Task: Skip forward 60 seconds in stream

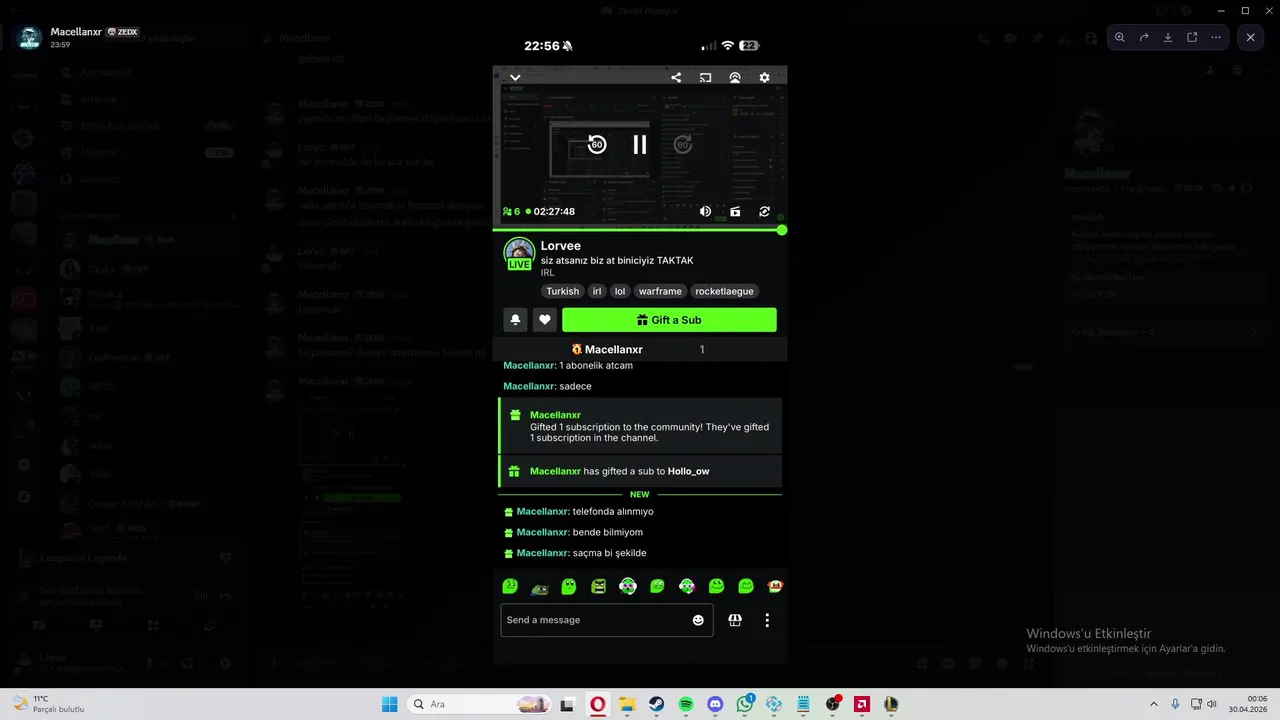Action: click(x=683, y=144)
